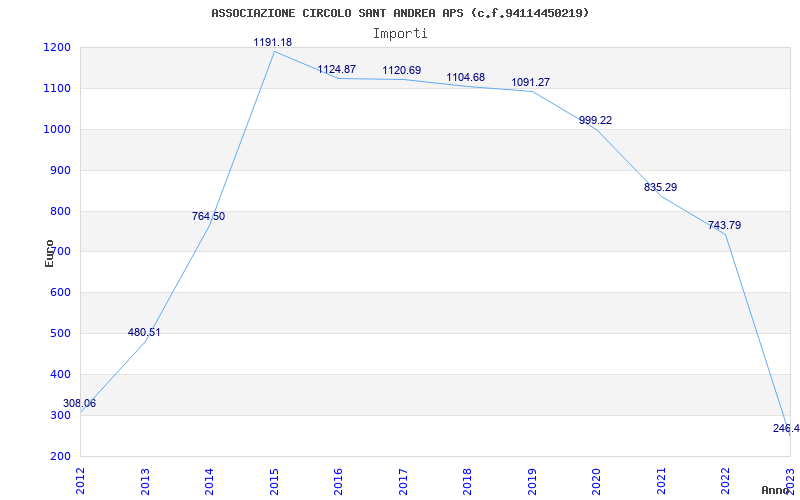Click the 1104.68 data label
800x500 pixels.
466,78
